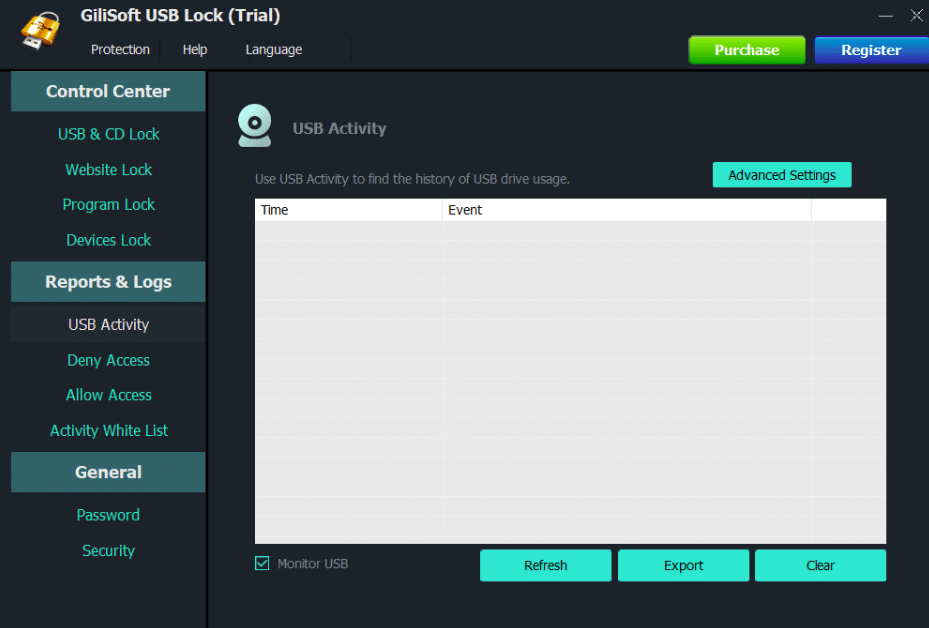Viewport: 929px width, 628px height.
Task: Select Program Lock in the sidebar
Action: [x=108, y=205]
